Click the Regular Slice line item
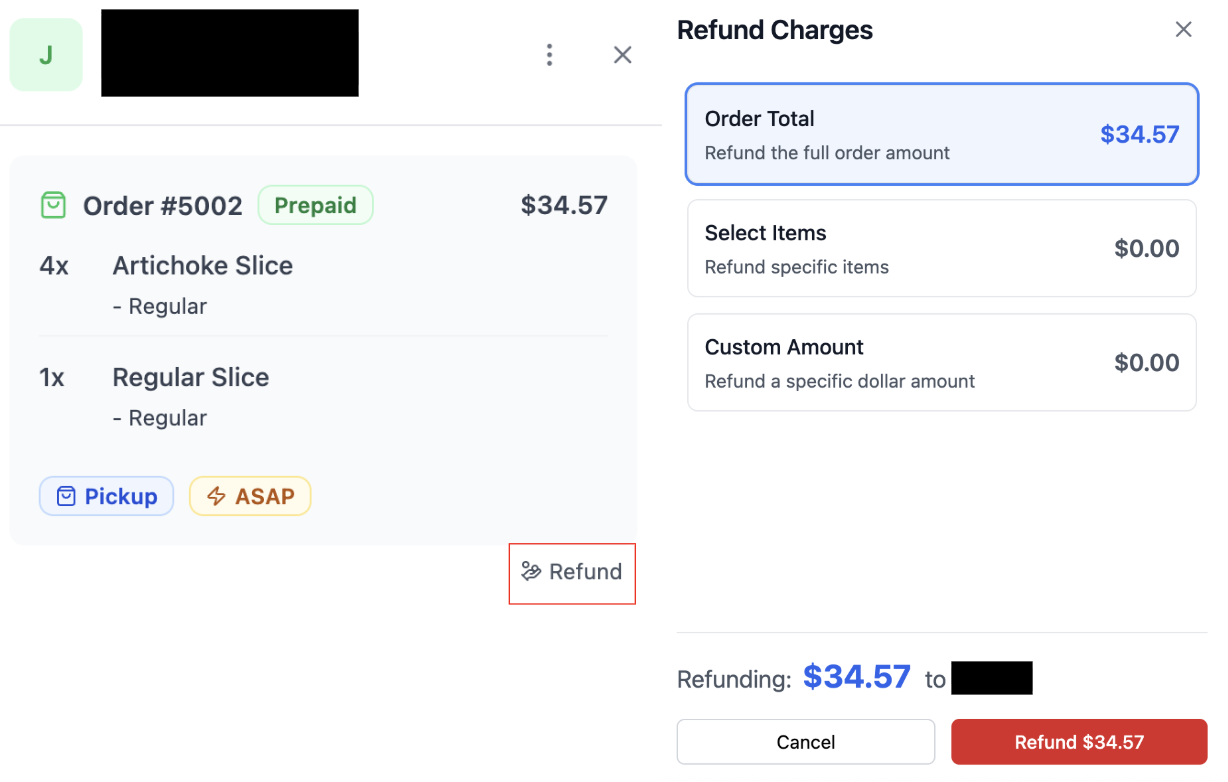Viewport: 1228px width, 782px height. click(190, 378)
